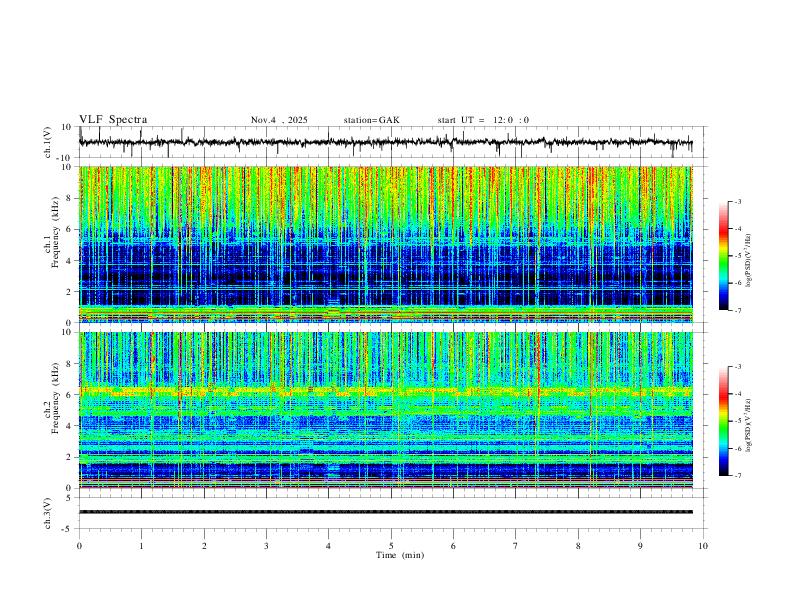Select the "start UT = 12:0 :0" text

(x=483, y=120)
